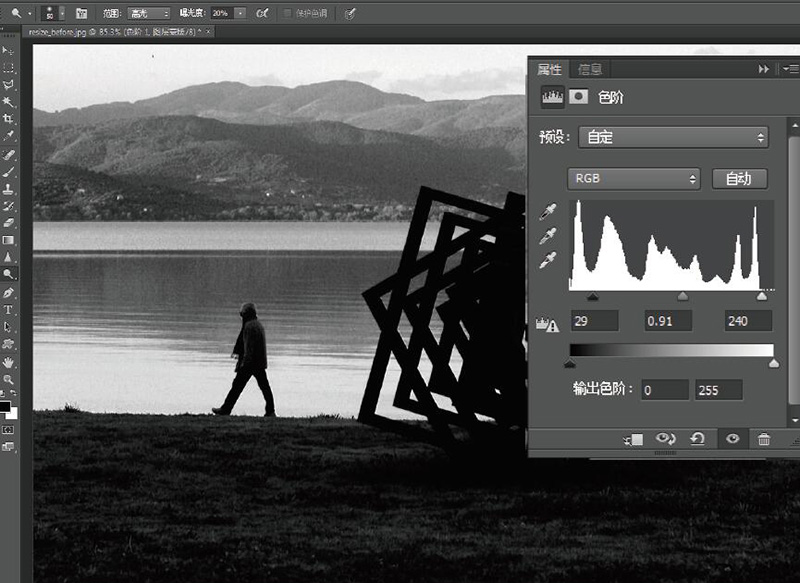This screenshot has width=800, height=583.
Task: Select the Type tool
Action: 9,310
